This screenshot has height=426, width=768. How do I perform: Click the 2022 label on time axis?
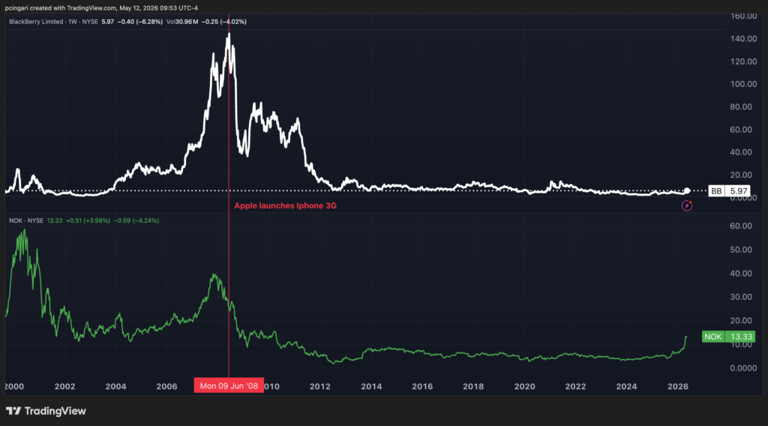pos(576,386)
